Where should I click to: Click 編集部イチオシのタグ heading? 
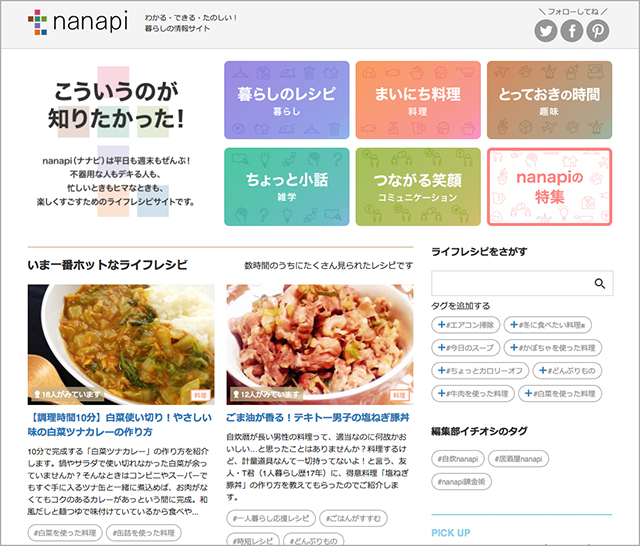480,431
